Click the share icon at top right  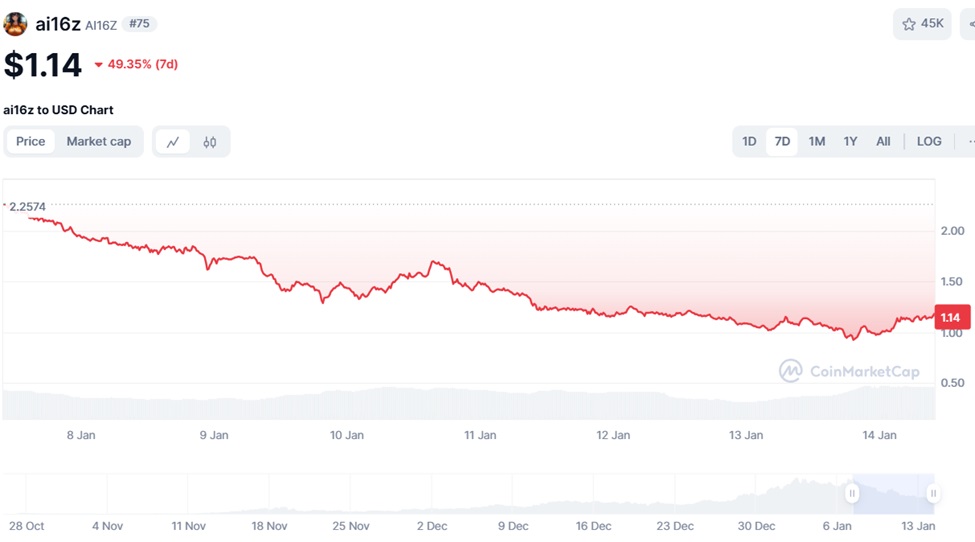[970, 24]
